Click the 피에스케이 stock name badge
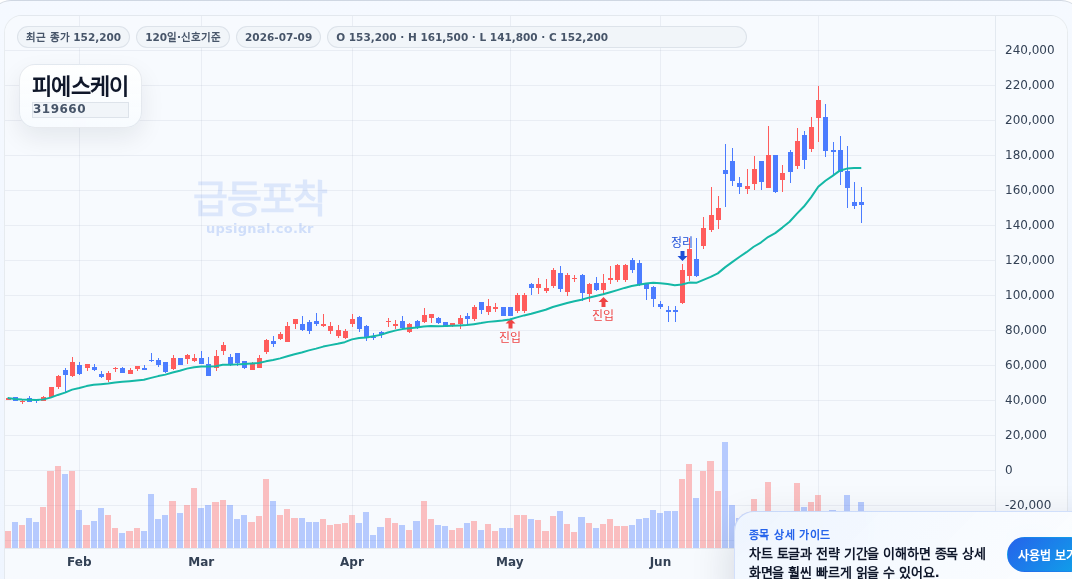The height and width of the screenshot is (579, 1072). pos(80,87)
